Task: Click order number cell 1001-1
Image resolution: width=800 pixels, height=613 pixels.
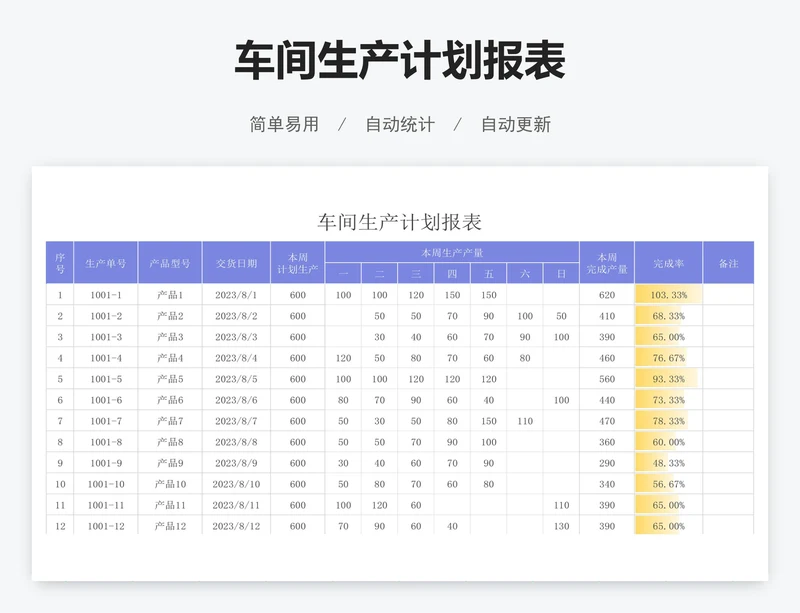Action: coord(106,295)
